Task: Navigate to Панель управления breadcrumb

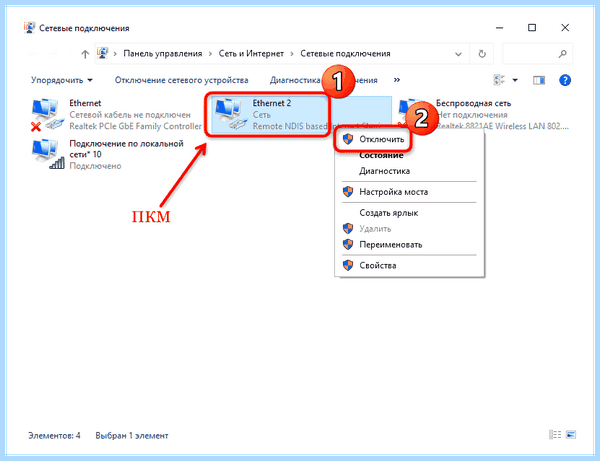Action: click(x=163, y=54)
